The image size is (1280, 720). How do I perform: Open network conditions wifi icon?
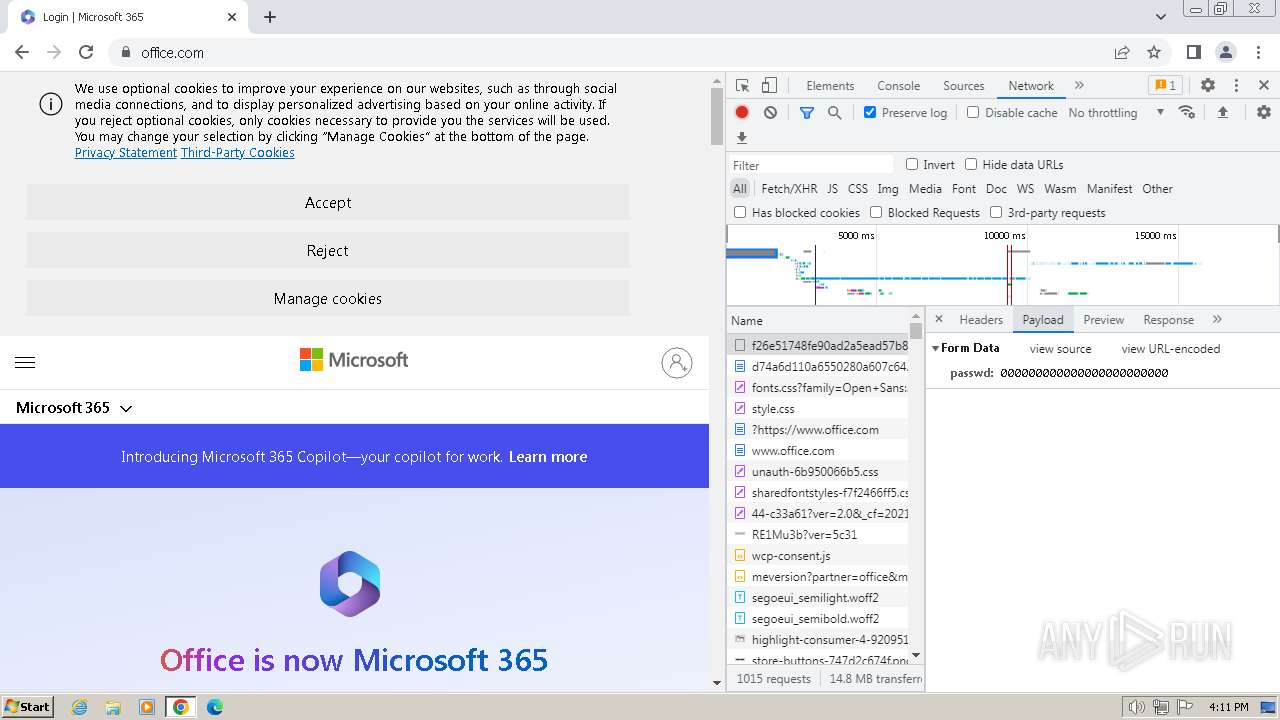pyautogui.click(x=1187, y=112)
